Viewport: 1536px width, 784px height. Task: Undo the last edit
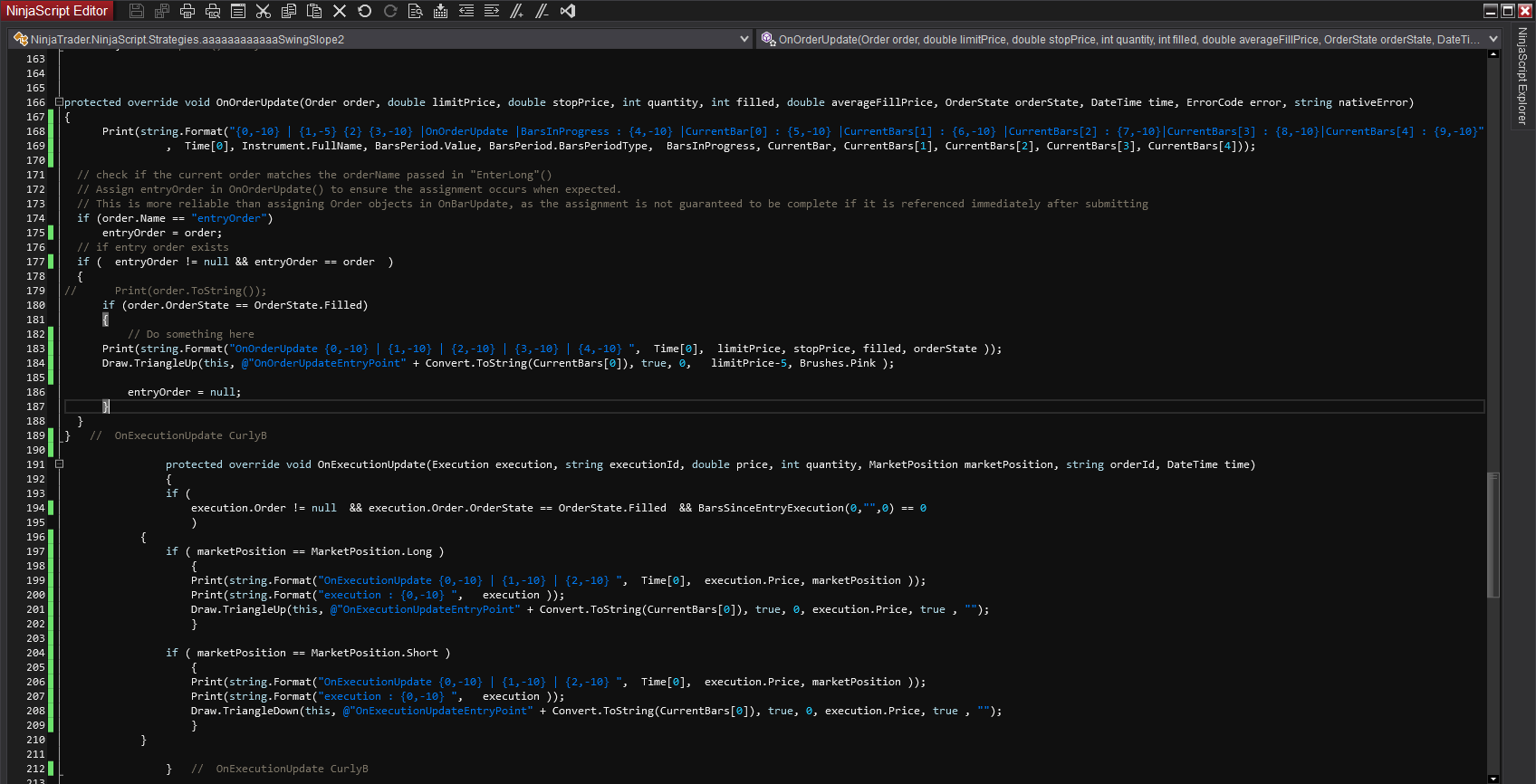[365, 11]
